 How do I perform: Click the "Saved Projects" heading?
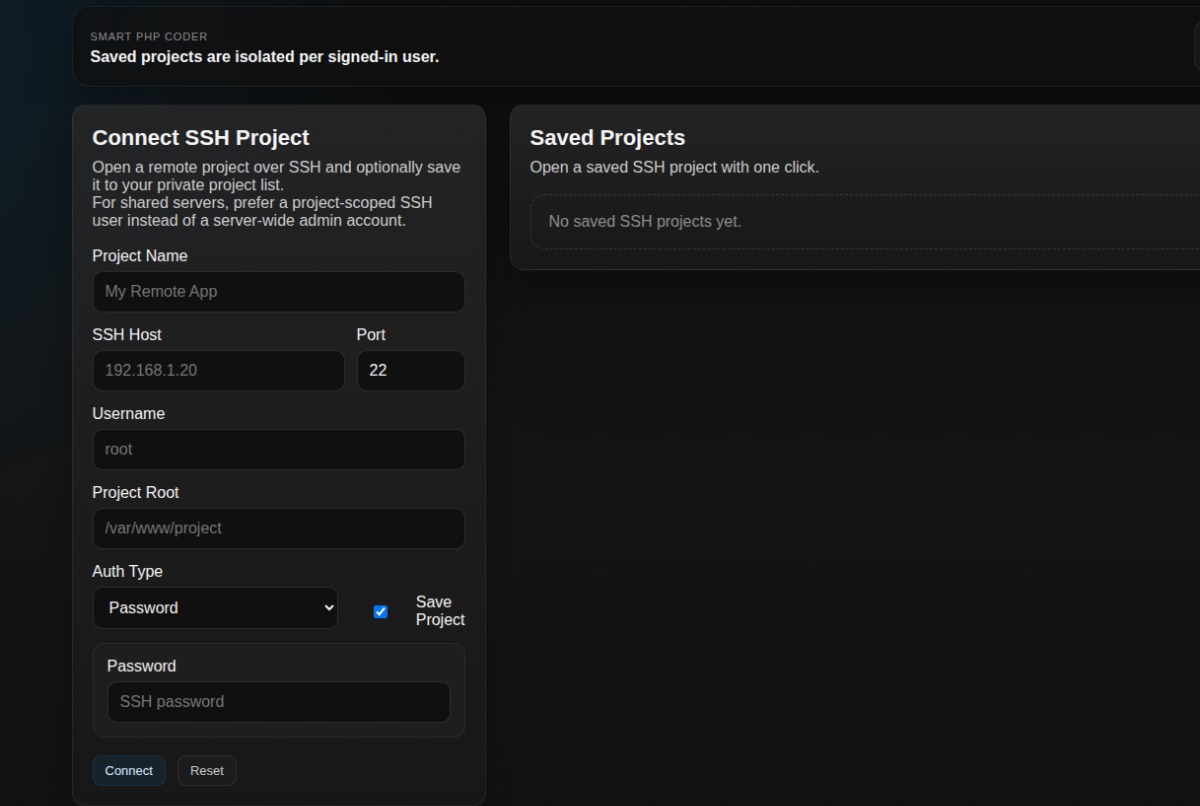pyautogui.click(x=607, y=138)
